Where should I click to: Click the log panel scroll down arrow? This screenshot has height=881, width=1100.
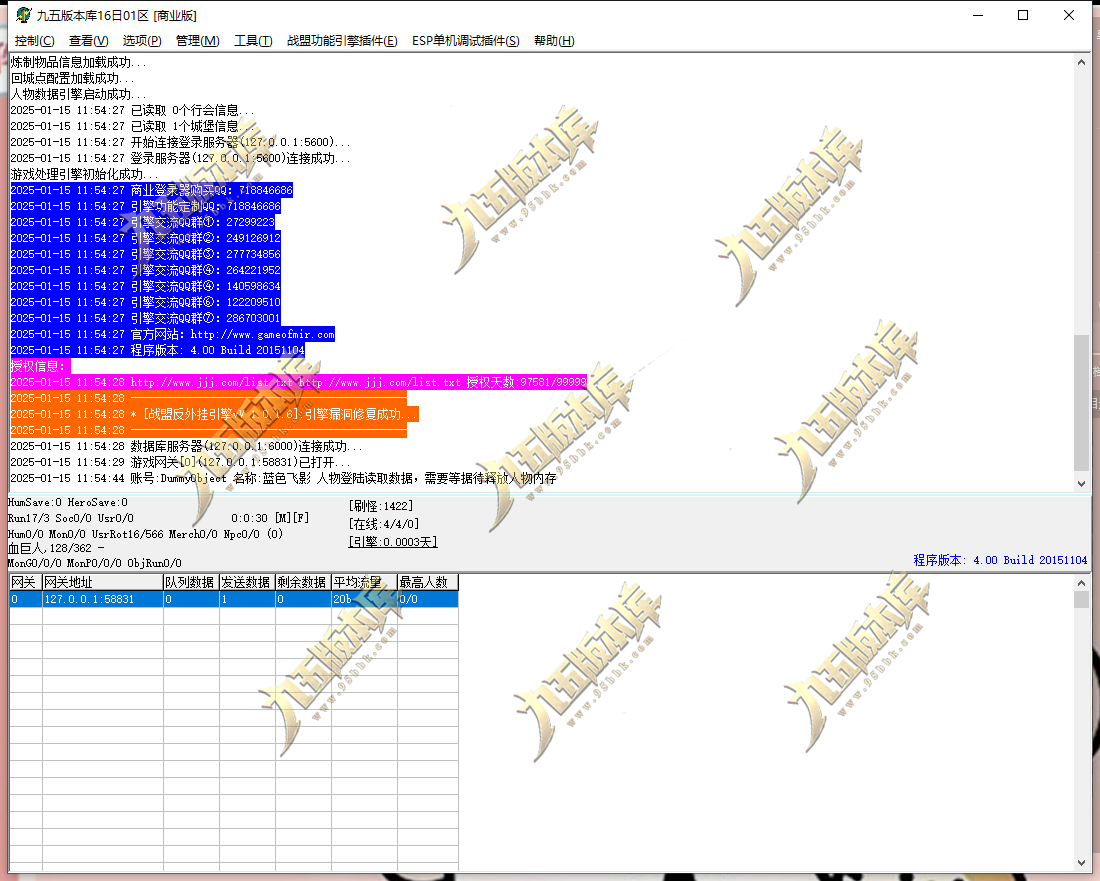(x=1081, y=483)
